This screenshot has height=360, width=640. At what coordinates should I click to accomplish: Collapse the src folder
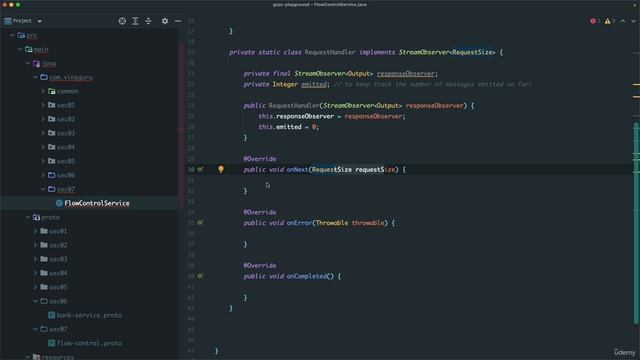[x=12, y=36]
